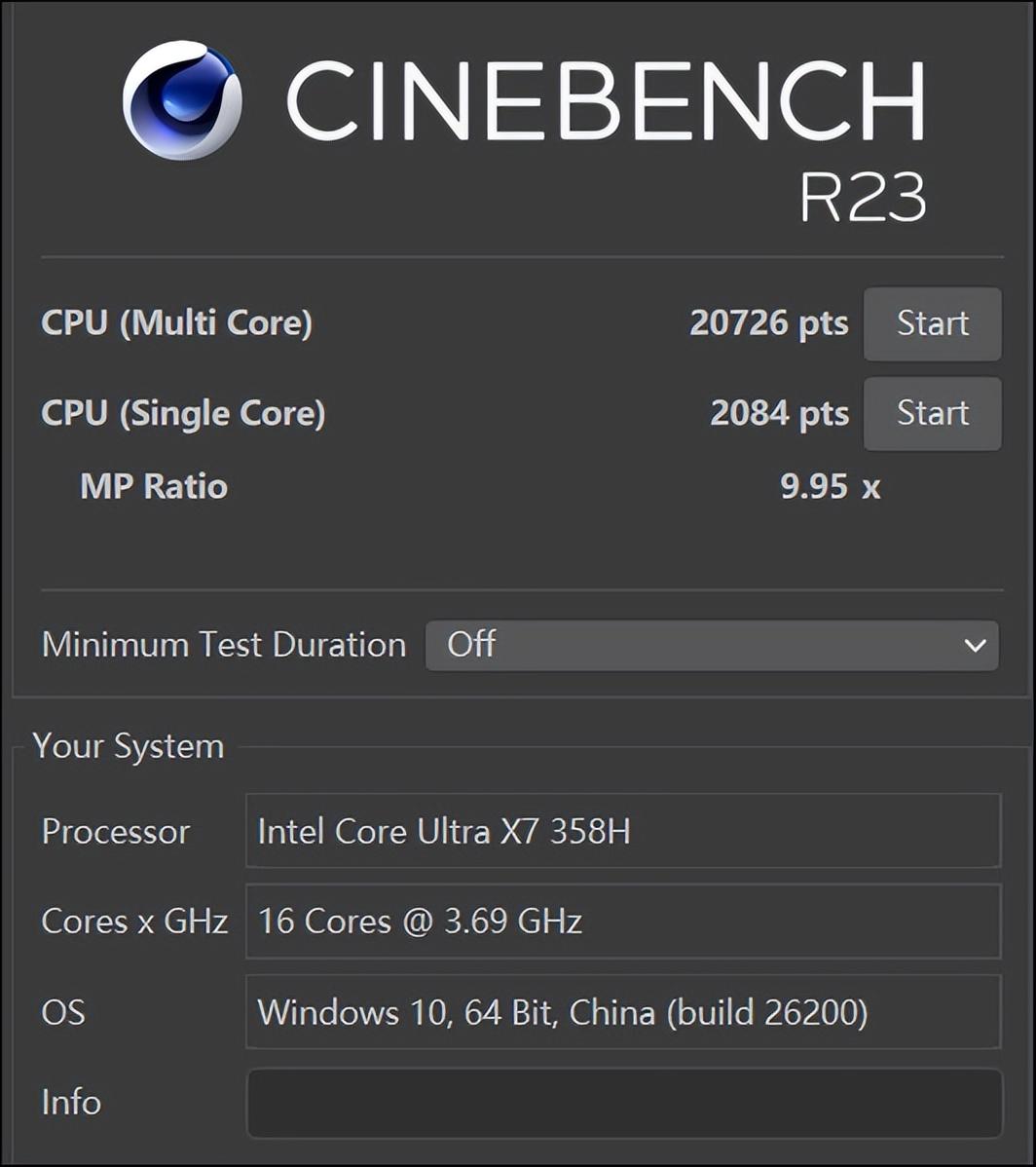Start the CPU Multi Core test
Screen dimensions: 1036x1167
click(x=932, y=323)
